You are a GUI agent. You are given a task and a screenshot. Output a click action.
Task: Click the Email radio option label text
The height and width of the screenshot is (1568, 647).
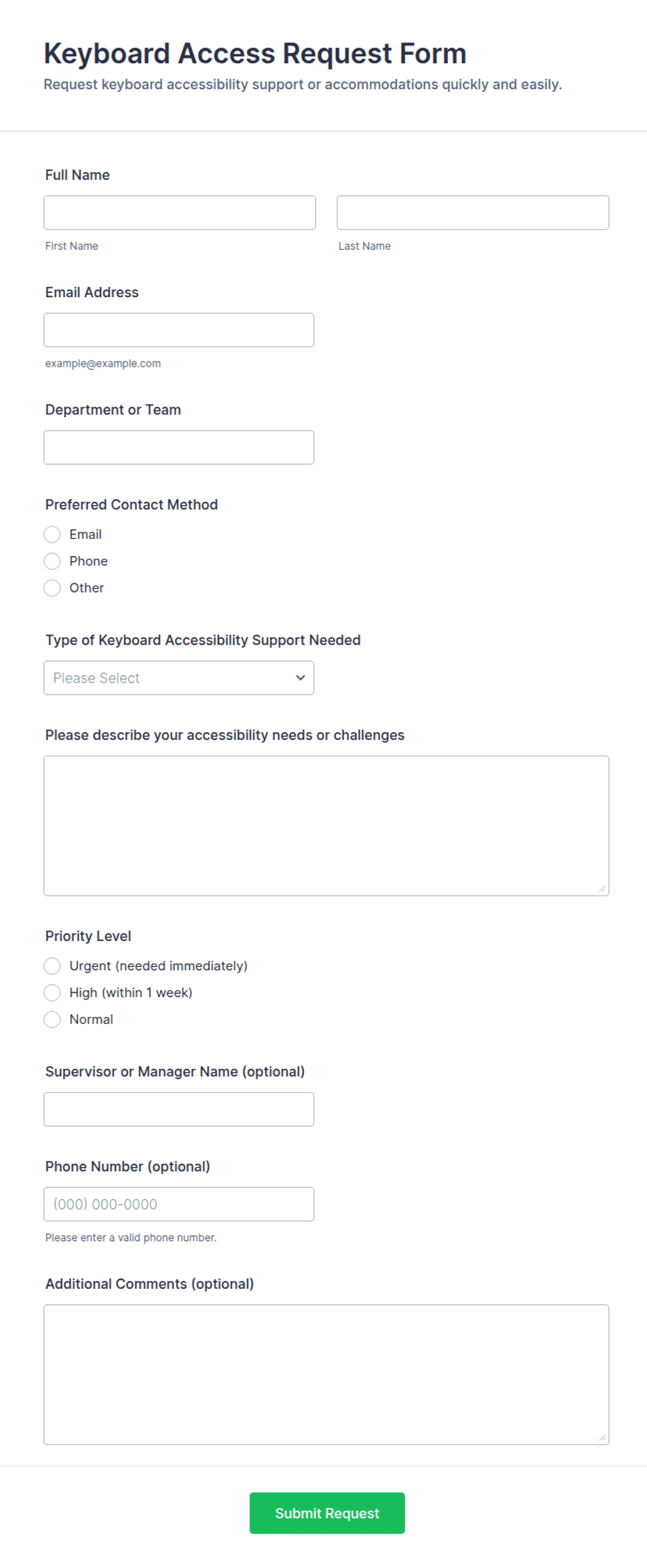click(86, 534)
